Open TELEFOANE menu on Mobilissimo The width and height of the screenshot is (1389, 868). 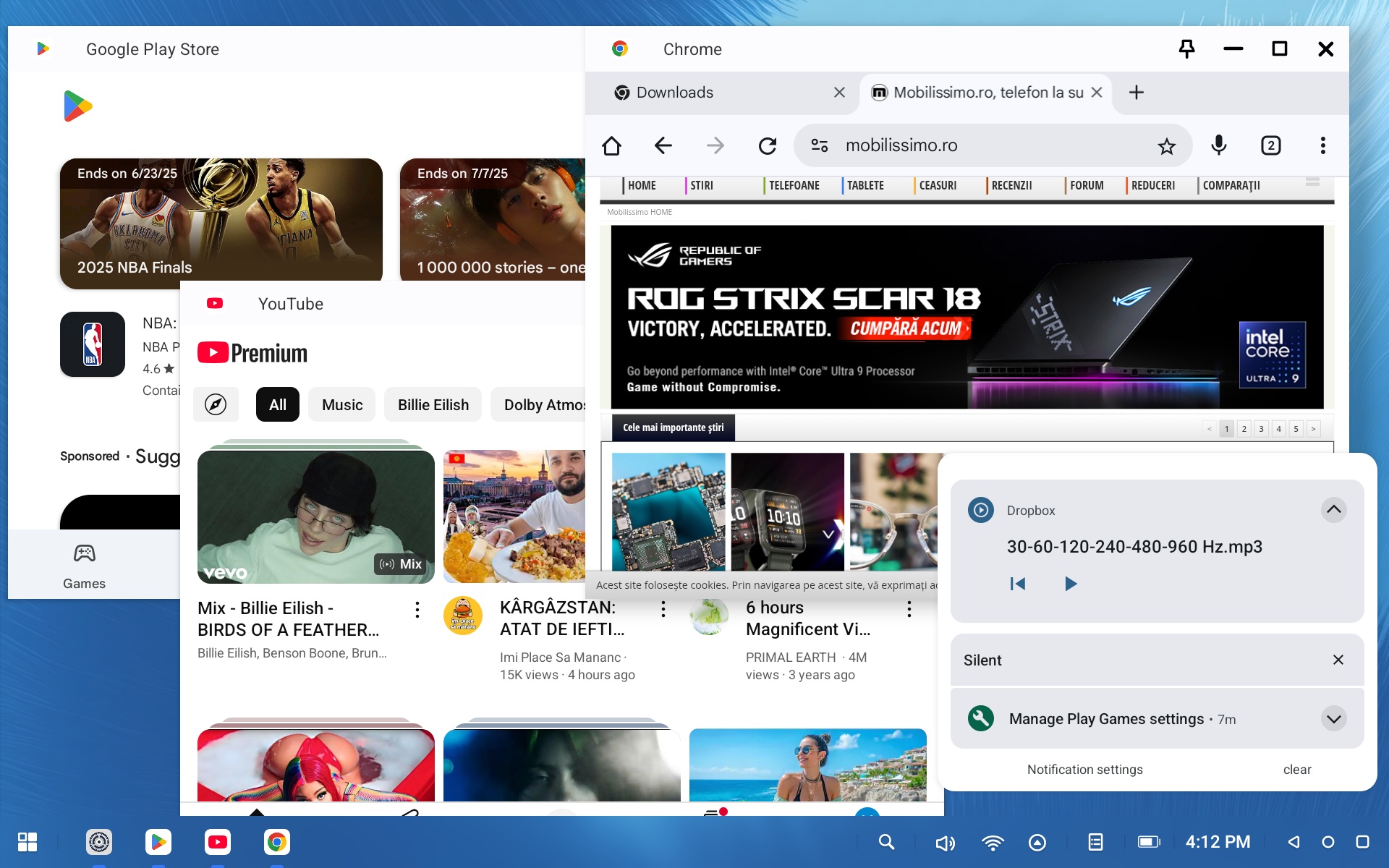(x=794, y=186)
